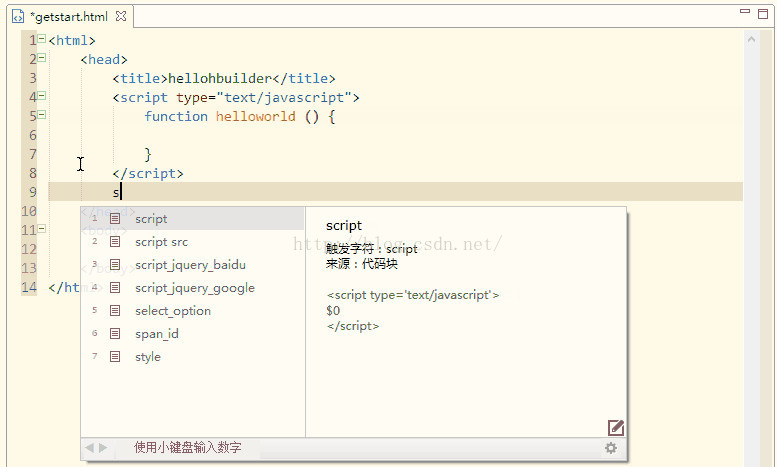This screenshot has width=777, height=467.
Task: Click the '来源：代码块' source text
Action: (362, 264)
